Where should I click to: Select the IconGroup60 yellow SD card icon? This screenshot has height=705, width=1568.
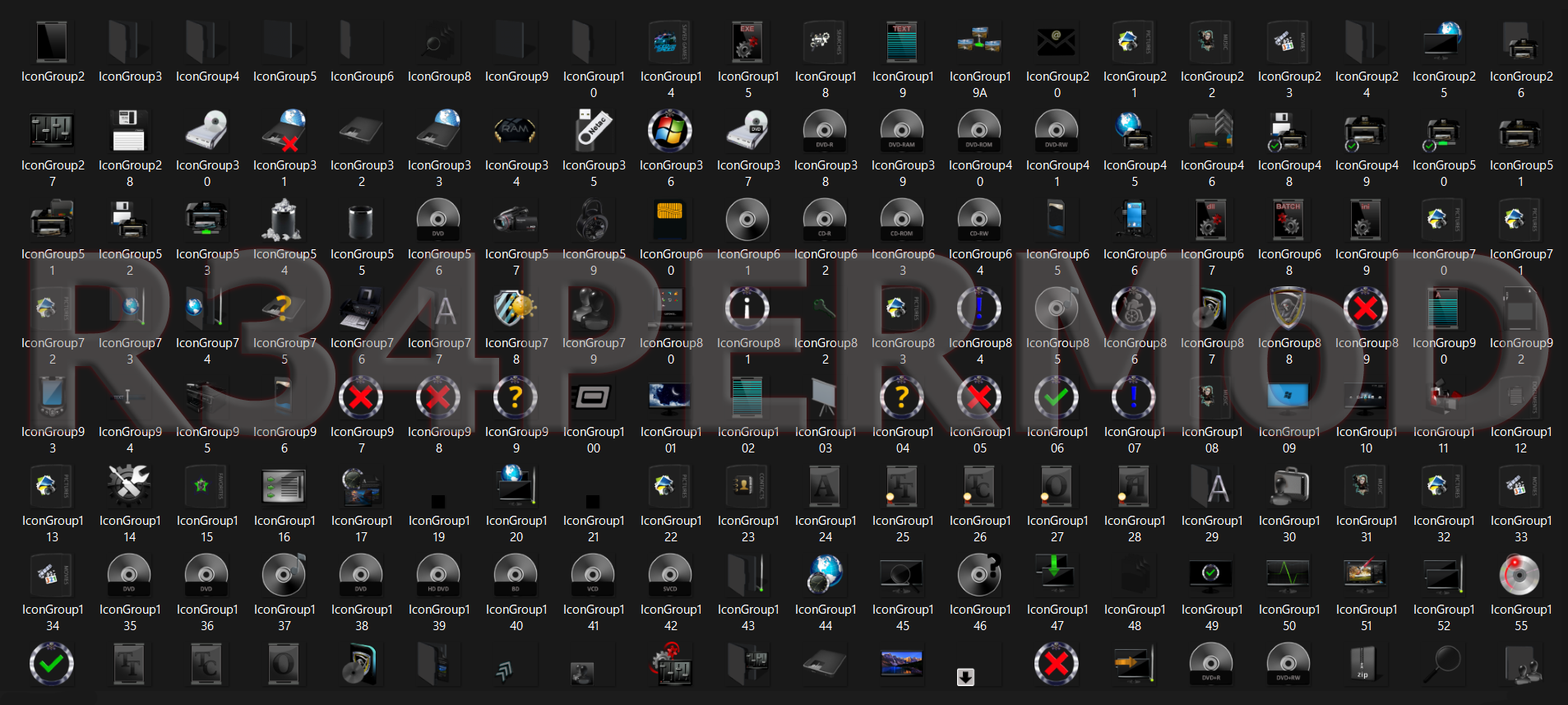click(670, 220)
